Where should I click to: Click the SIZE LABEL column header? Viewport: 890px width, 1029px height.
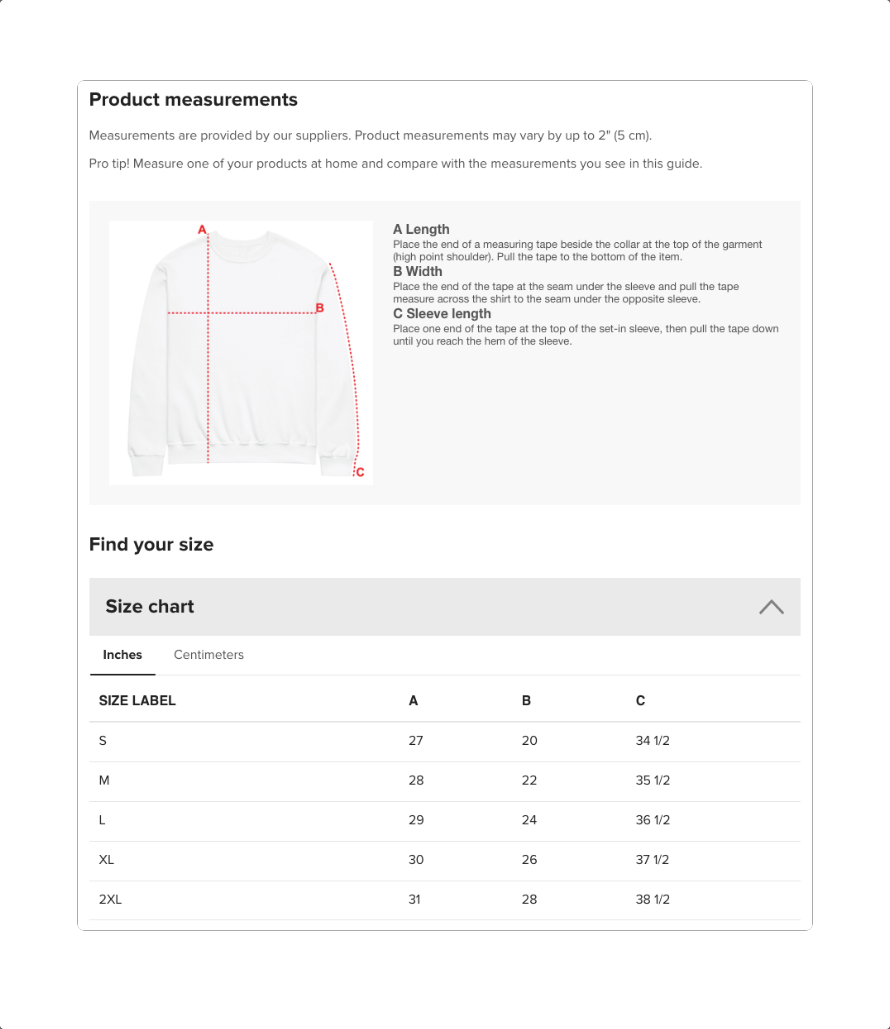tap(137, 701)
